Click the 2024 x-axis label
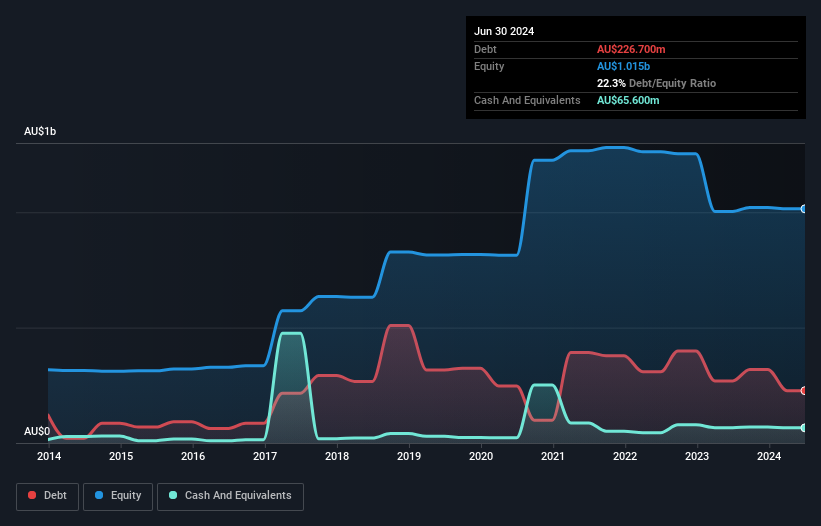The height and width of the screenshot is (526, 821). tap(769, 456)
